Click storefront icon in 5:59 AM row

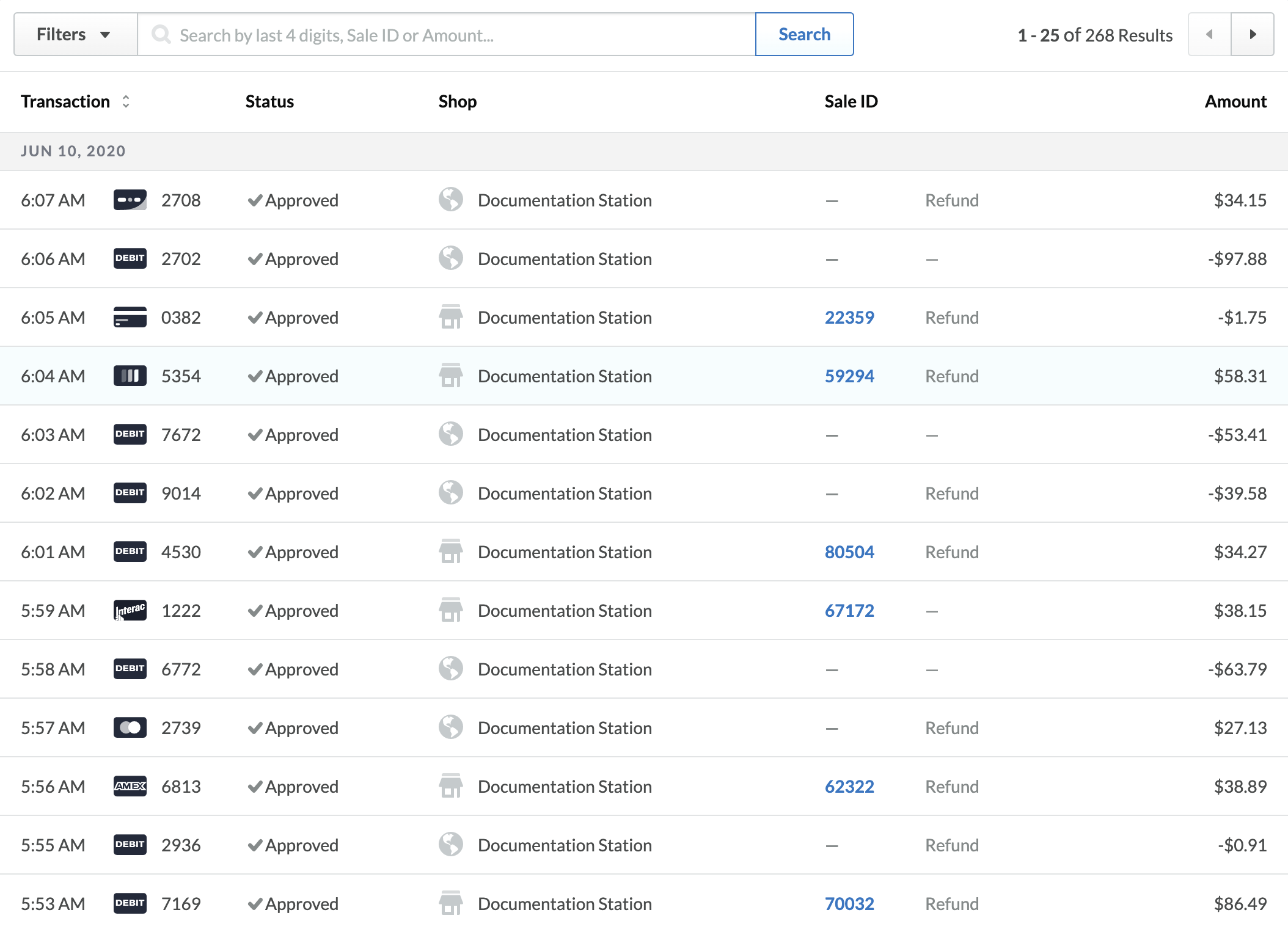pyautogui.click(x=451, y=610)
